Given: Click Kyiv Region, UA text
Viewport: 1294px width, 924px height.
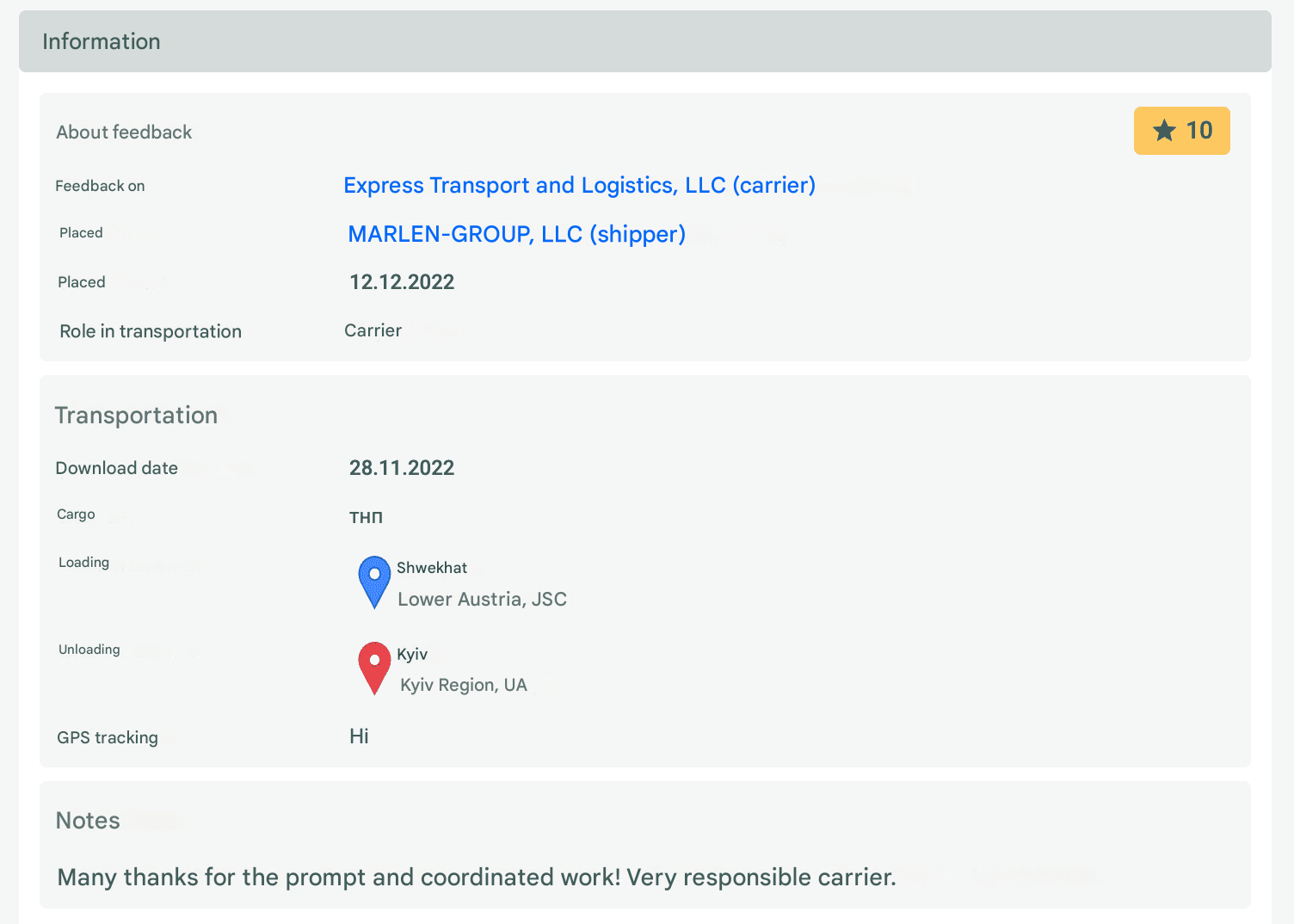Looking at the screenshot, I should (x=464, y=686).
